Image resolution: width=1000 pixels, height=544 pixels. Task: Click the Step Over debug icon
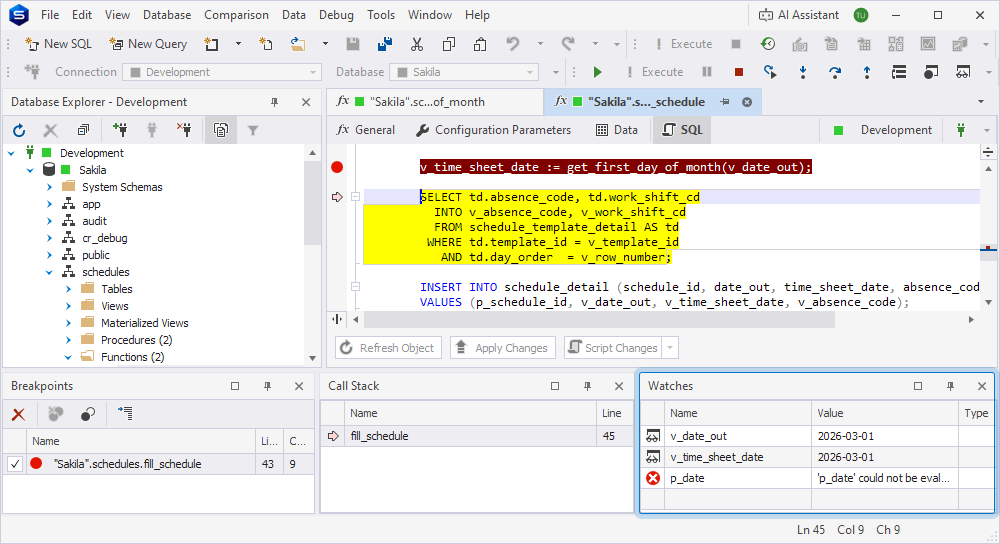click(834, 72)
